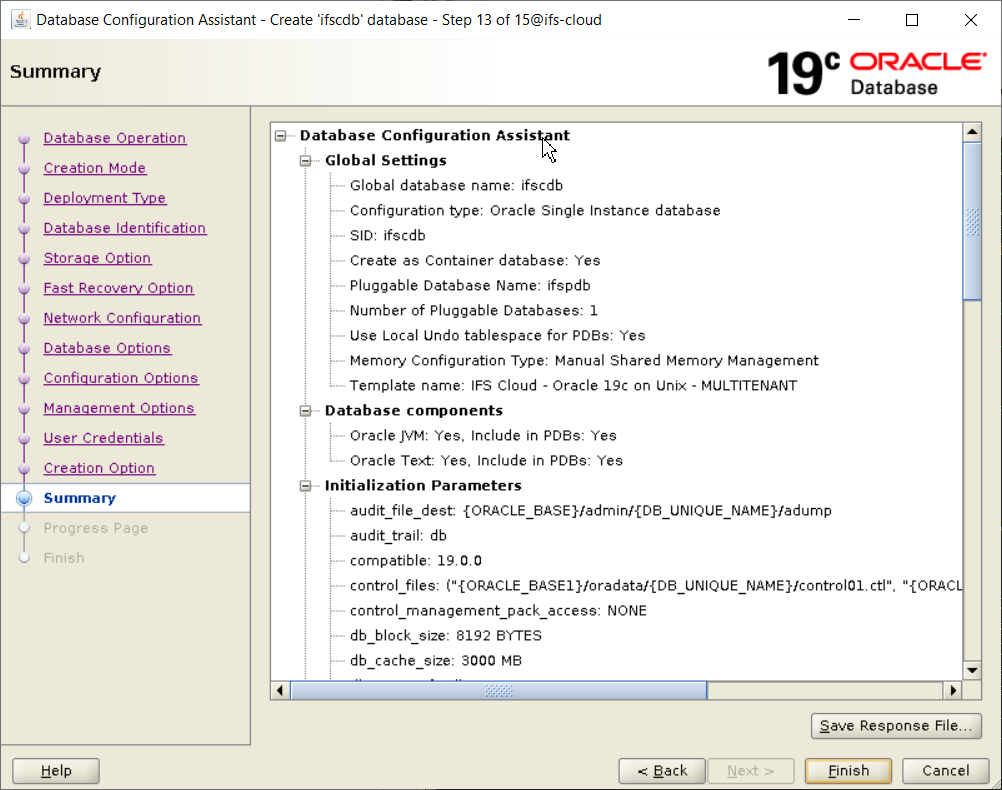
Task: Go back with the Back button
Action: (662, 771)
